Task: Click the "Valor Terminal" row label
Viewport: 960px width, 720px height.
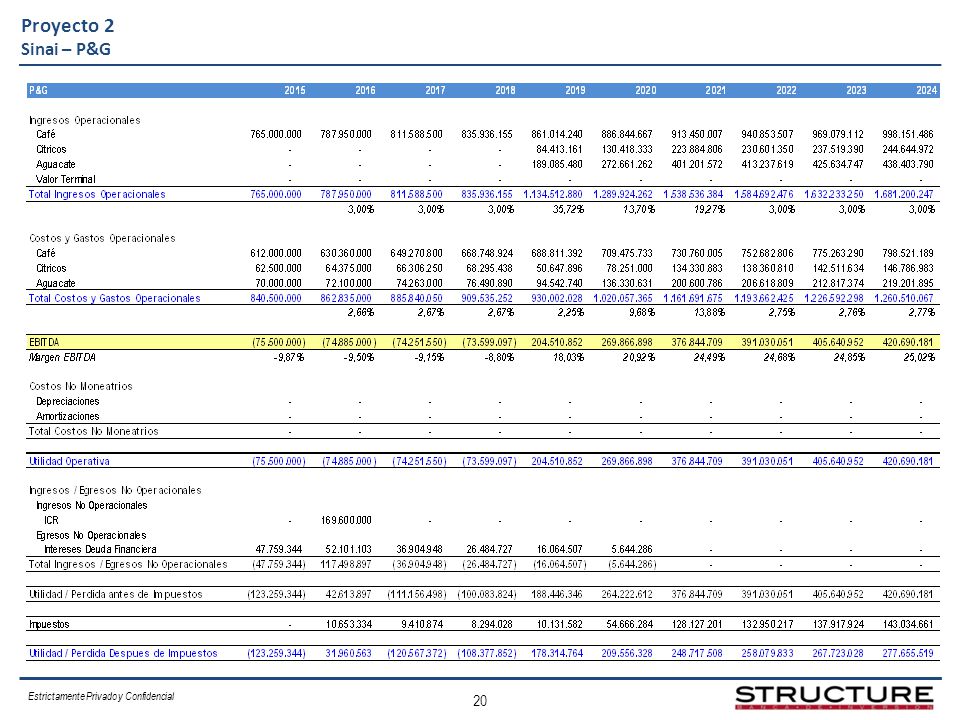Action: click(x=66, y=179)
